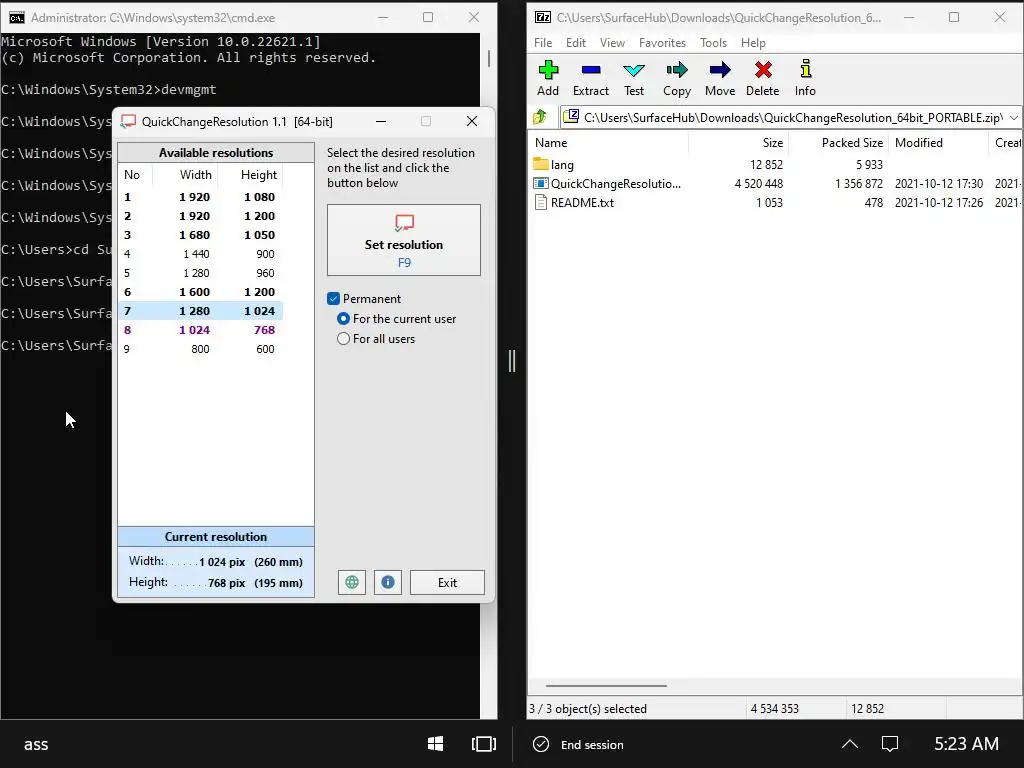Screen dimensions: 1024x768
Task: Click the cmd.exe title bar icon
Action: point(16,18)
